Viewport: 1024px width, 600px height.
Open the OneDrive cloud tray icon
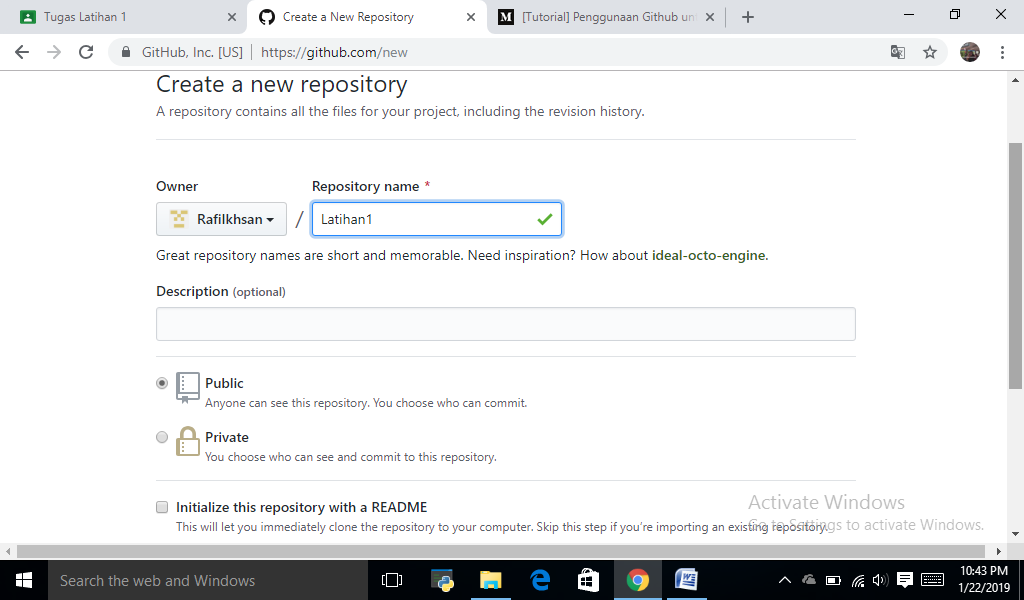(x=809, y=580)
